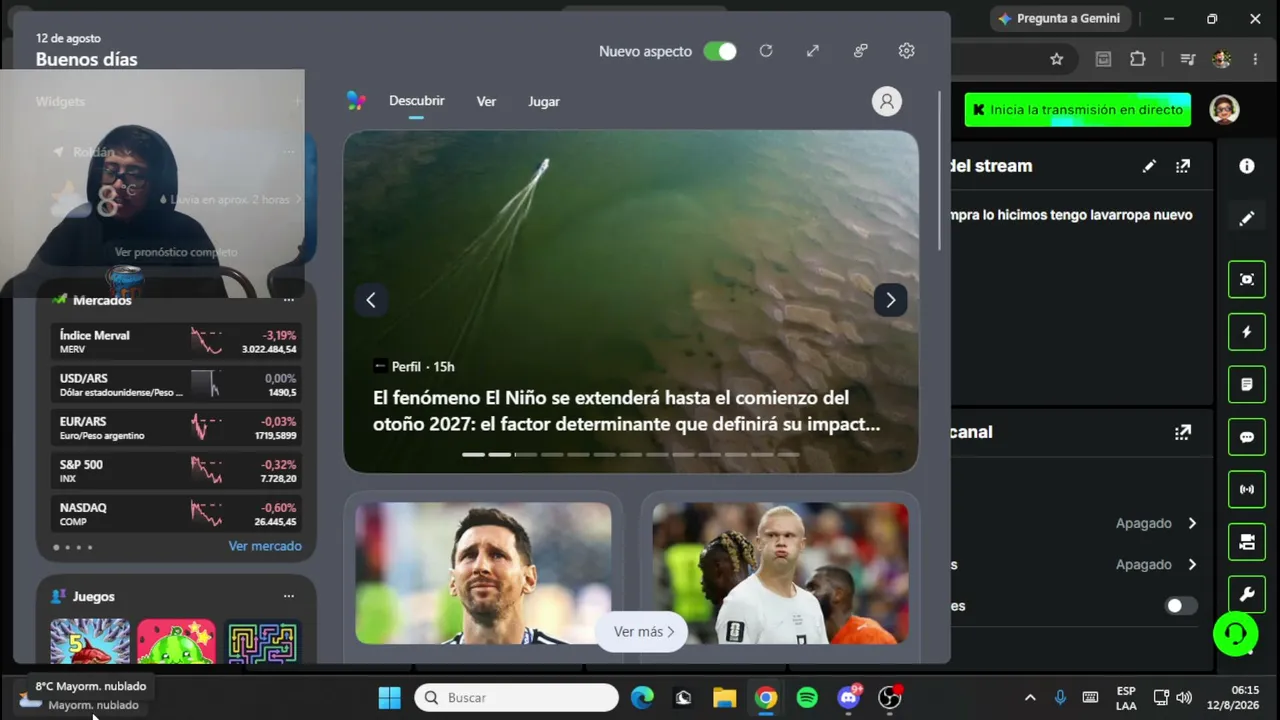The width and height of the screenshot is (1280, 720).
Task: Pop out the 'canal' panel
Action: (1183, 432)
